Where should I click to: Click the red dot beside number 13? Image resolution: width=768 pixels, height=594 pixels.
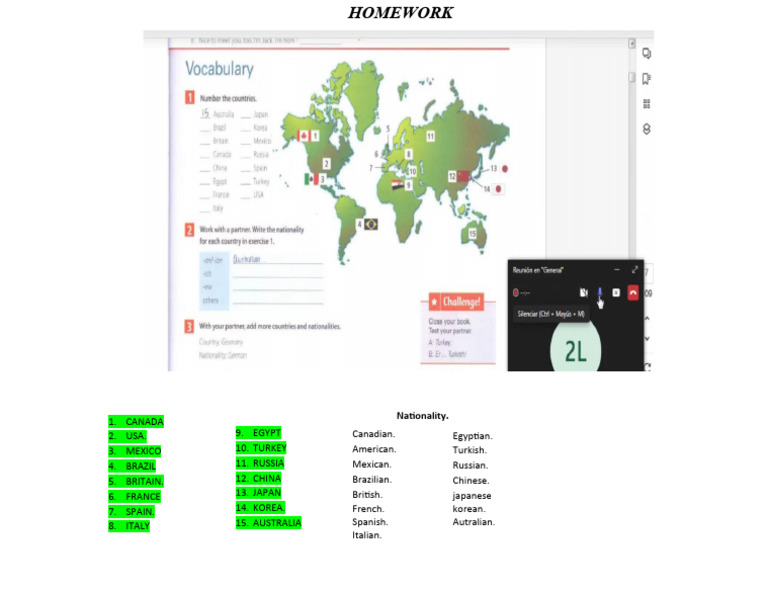504,168
